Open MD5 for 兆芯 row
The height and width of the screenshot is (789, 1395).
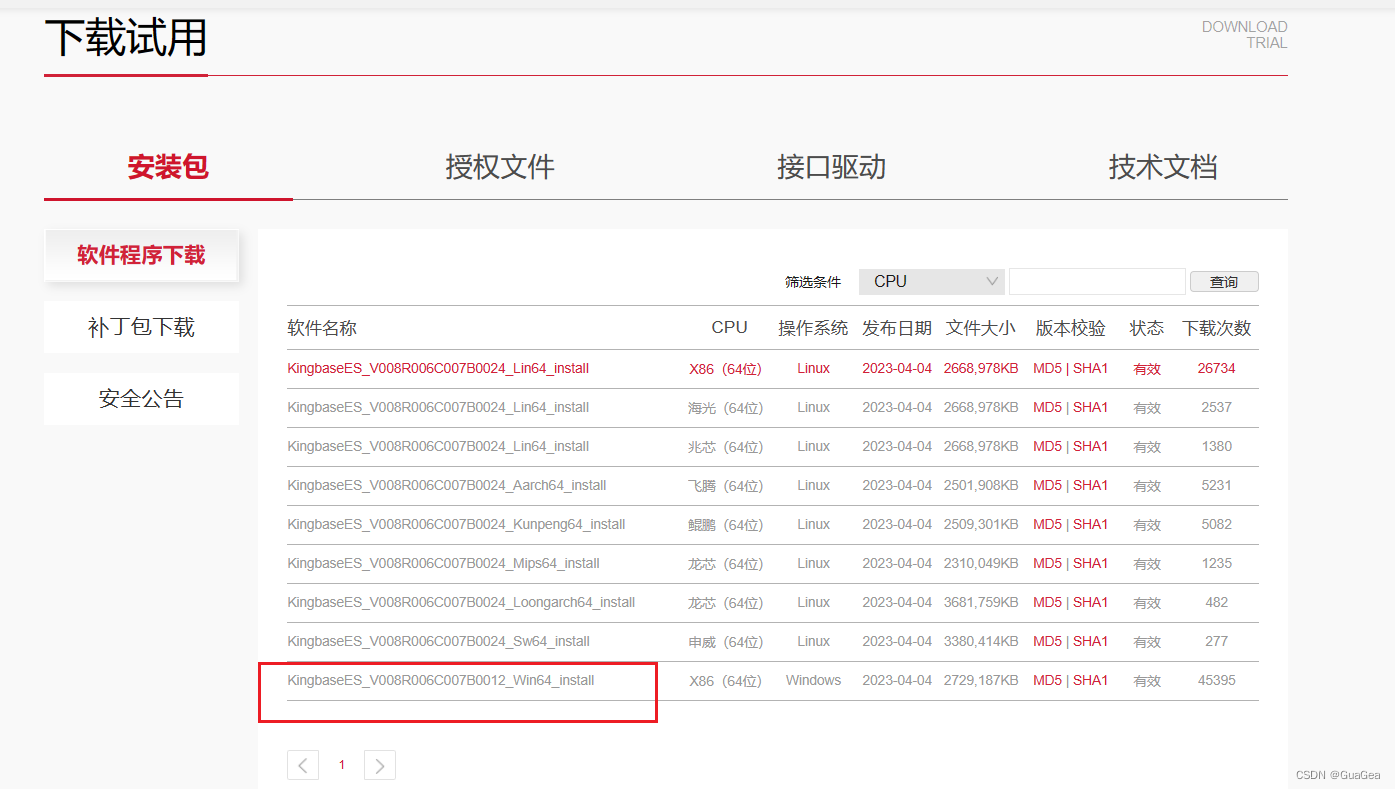1047,446
